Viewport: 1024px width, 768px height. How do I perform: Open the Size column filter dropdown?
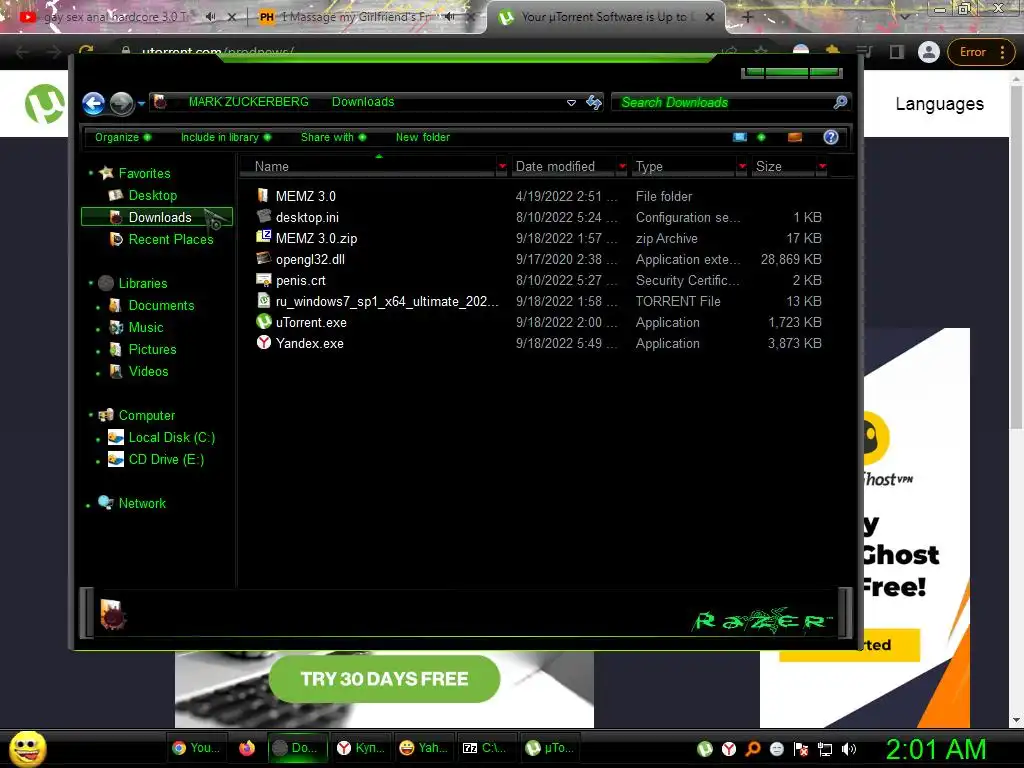pos(822,167)
